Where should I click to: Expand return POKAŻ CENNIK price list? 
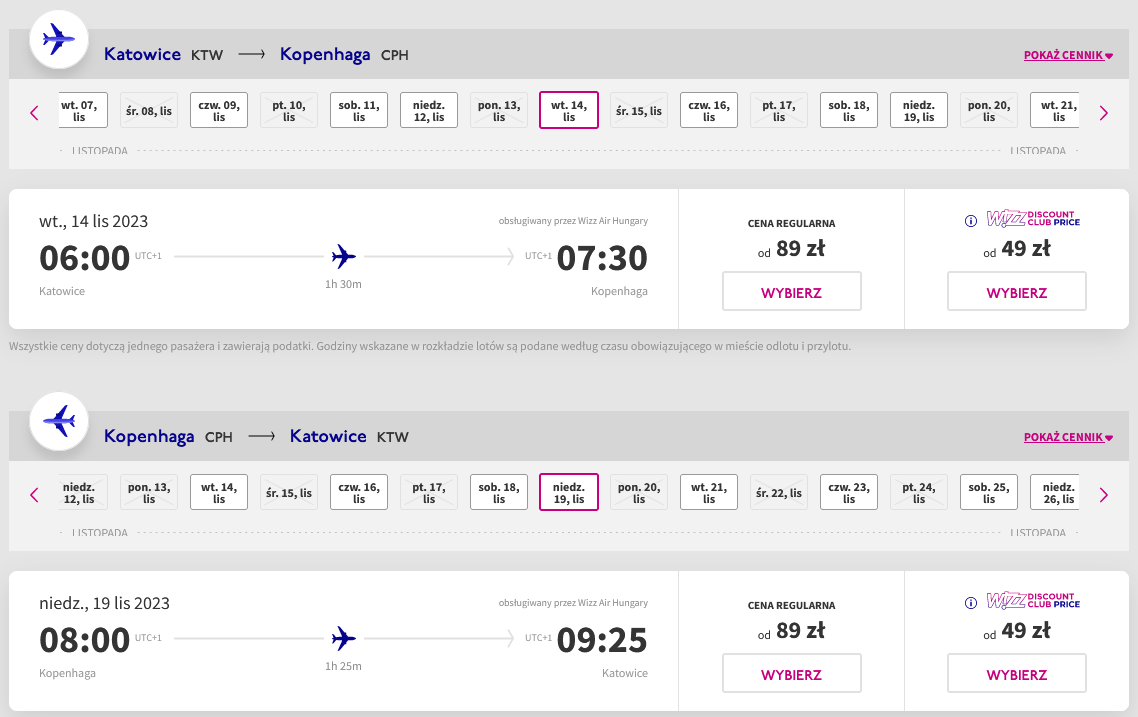click(x=1068, y=437)
